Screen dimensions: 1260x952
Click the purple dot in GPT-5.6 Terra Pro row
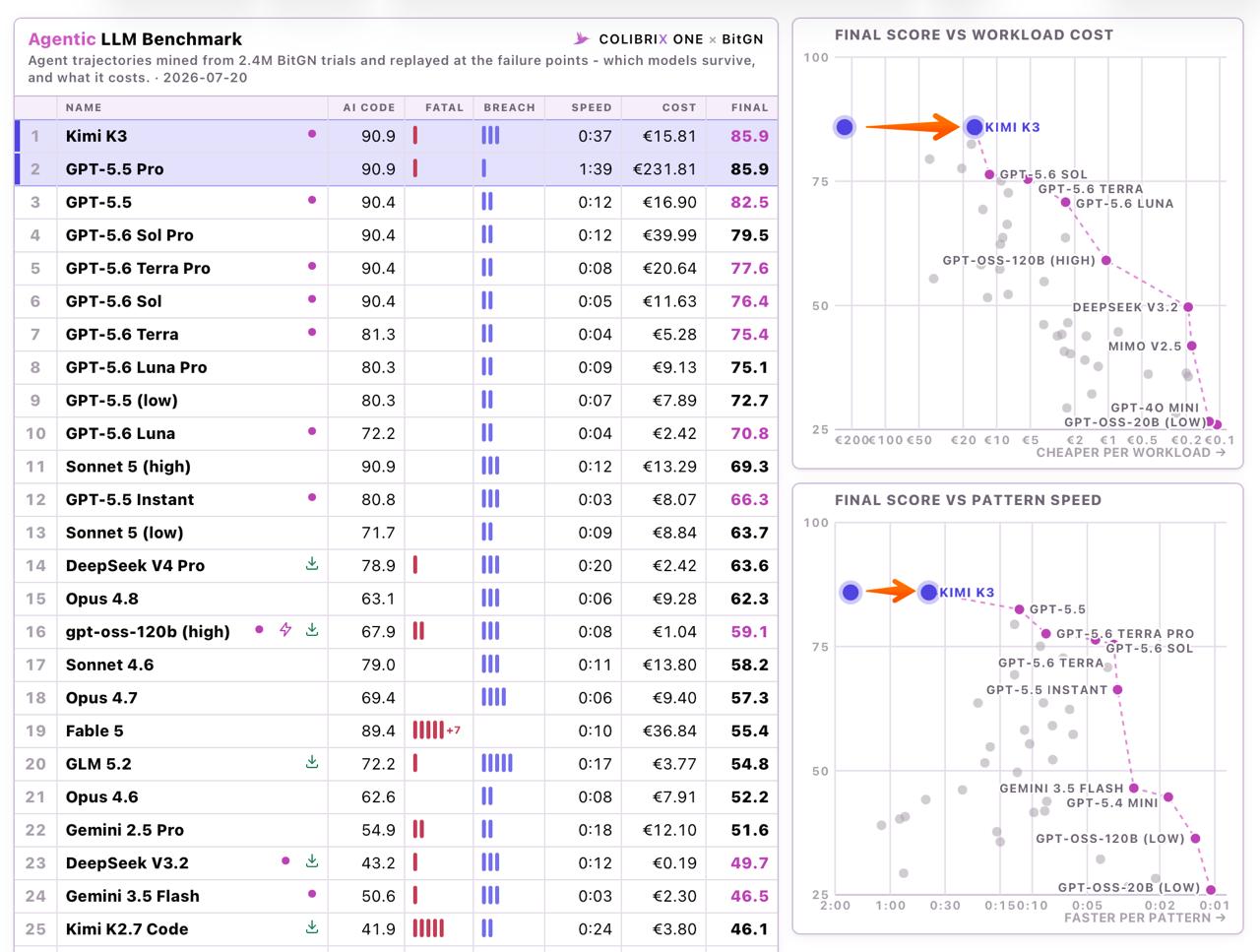[312, 266]
